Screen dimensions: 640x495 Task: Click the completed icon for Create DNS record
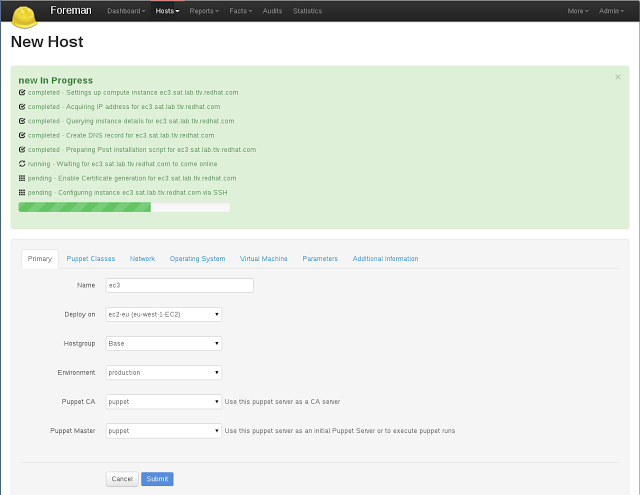22,135
